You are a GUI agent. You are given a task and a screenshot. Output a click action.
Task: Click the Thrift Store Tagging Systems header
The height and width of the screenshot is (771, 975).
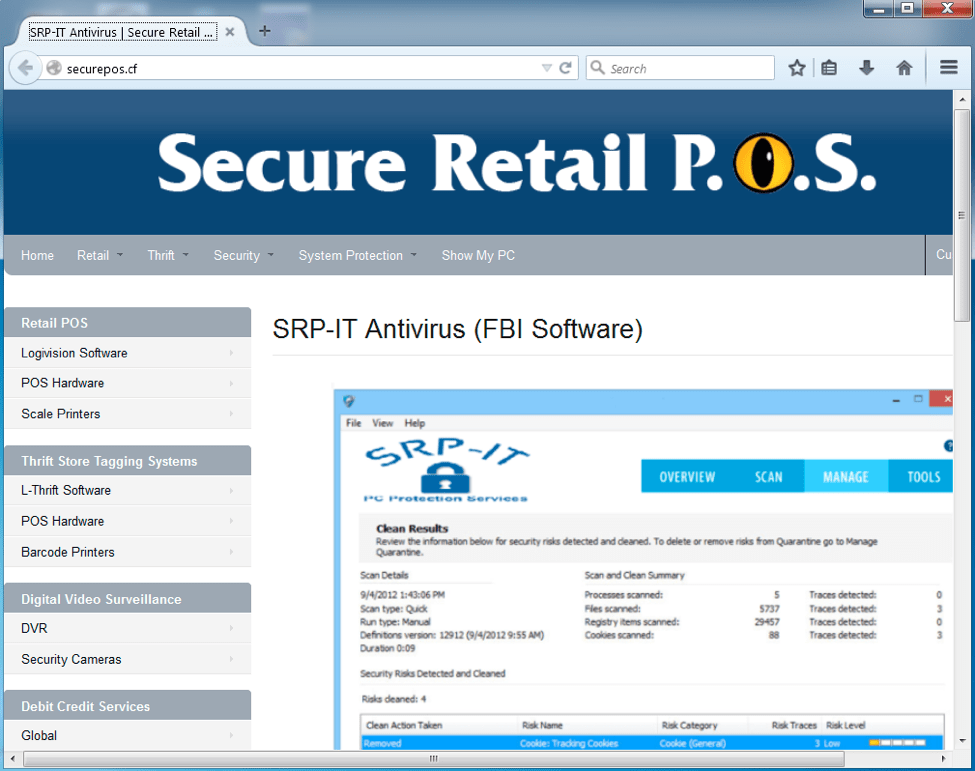pos(127,461)
